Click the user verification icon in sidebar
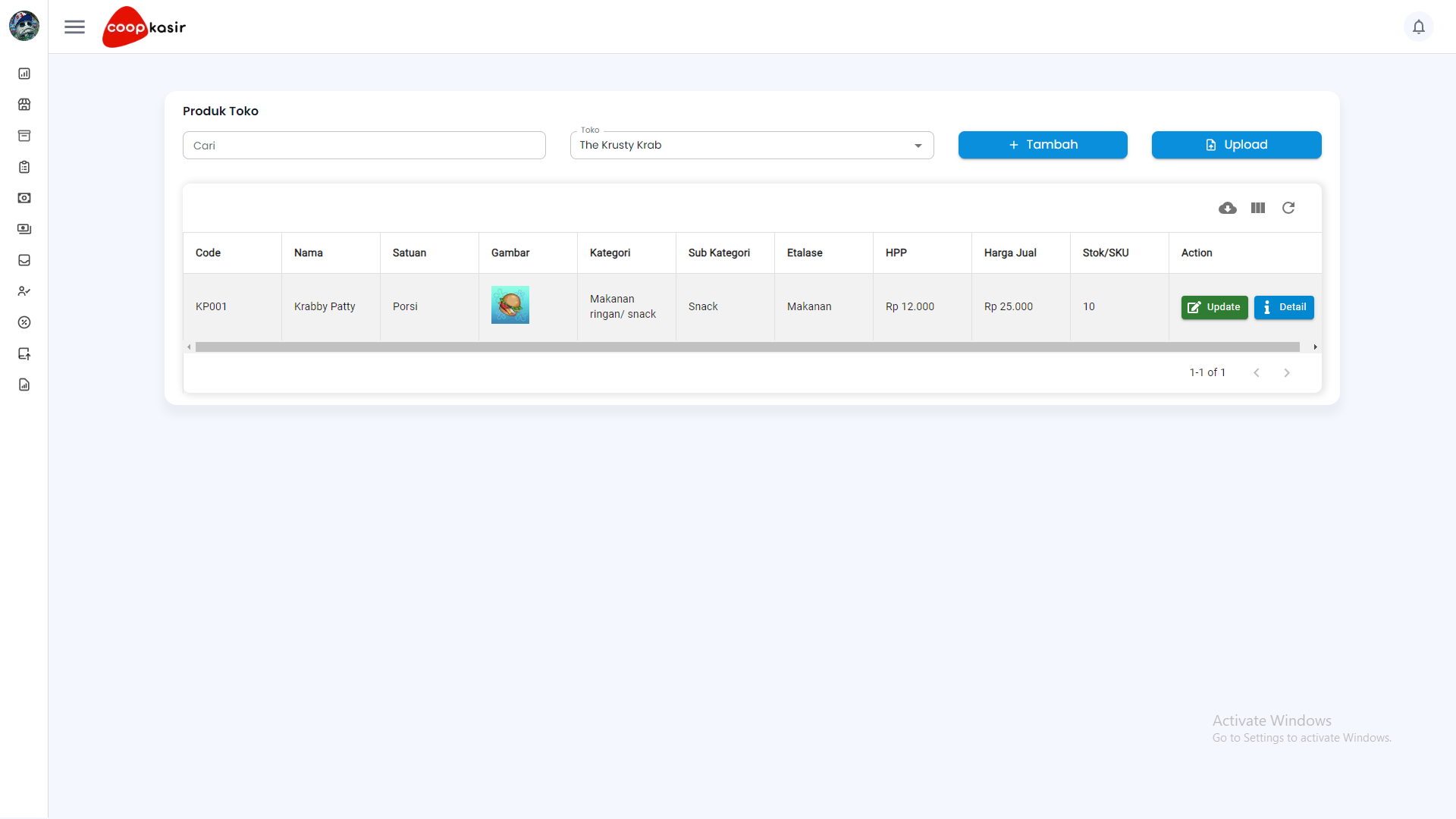Image resolution: width=1456 pixels, height=819 pixels. 24,291
